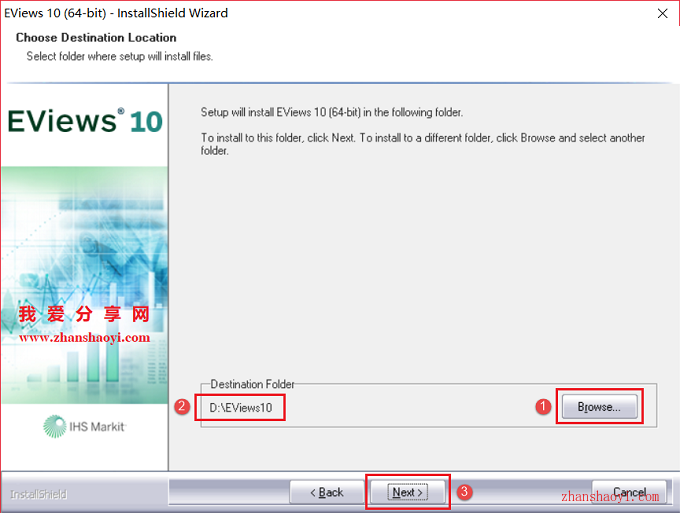
Task: Click the Choose Destination Location heading
Action: click(96, 38)
